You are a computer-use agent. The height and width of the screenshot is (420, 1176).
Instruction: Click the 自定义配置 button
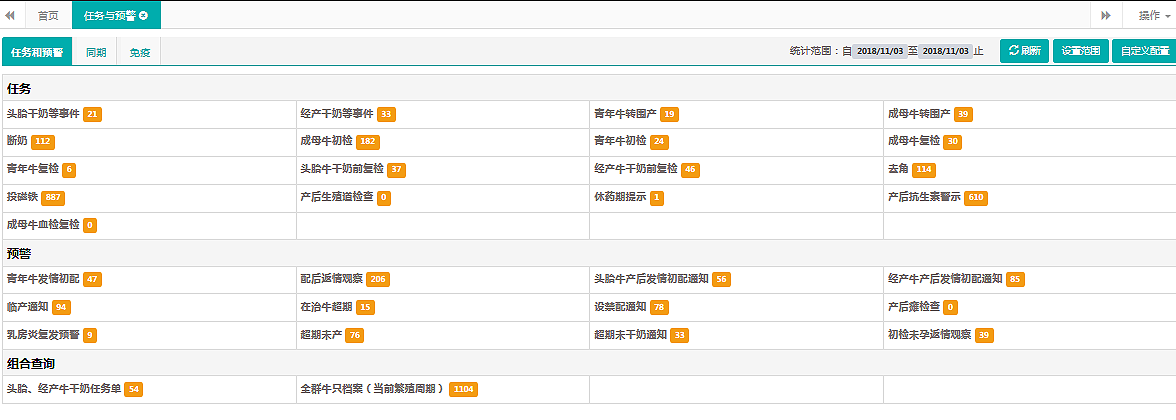point(1144,51)
